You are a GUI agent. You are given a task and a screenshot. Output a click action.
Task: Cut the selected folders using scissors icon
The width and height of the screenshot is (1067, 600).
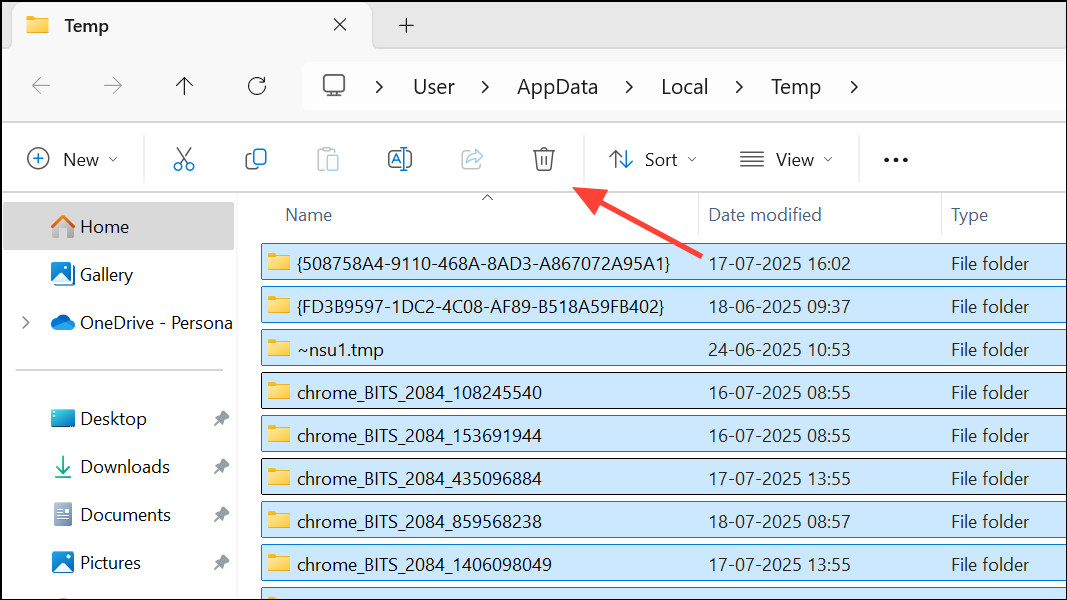(x=184, y=159)
